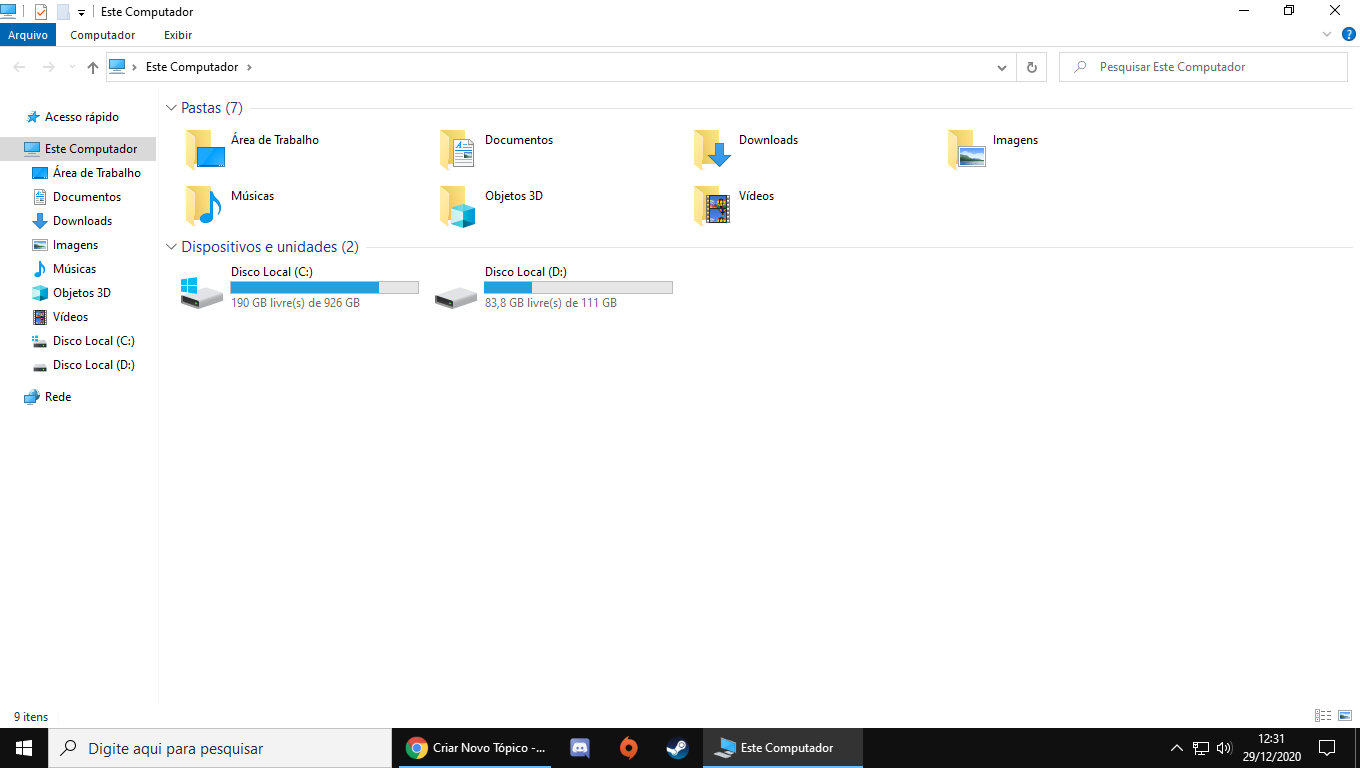1360x768 pixels.
Task: Click the Imagens icon in sidebar
Action: pos(40,245)
